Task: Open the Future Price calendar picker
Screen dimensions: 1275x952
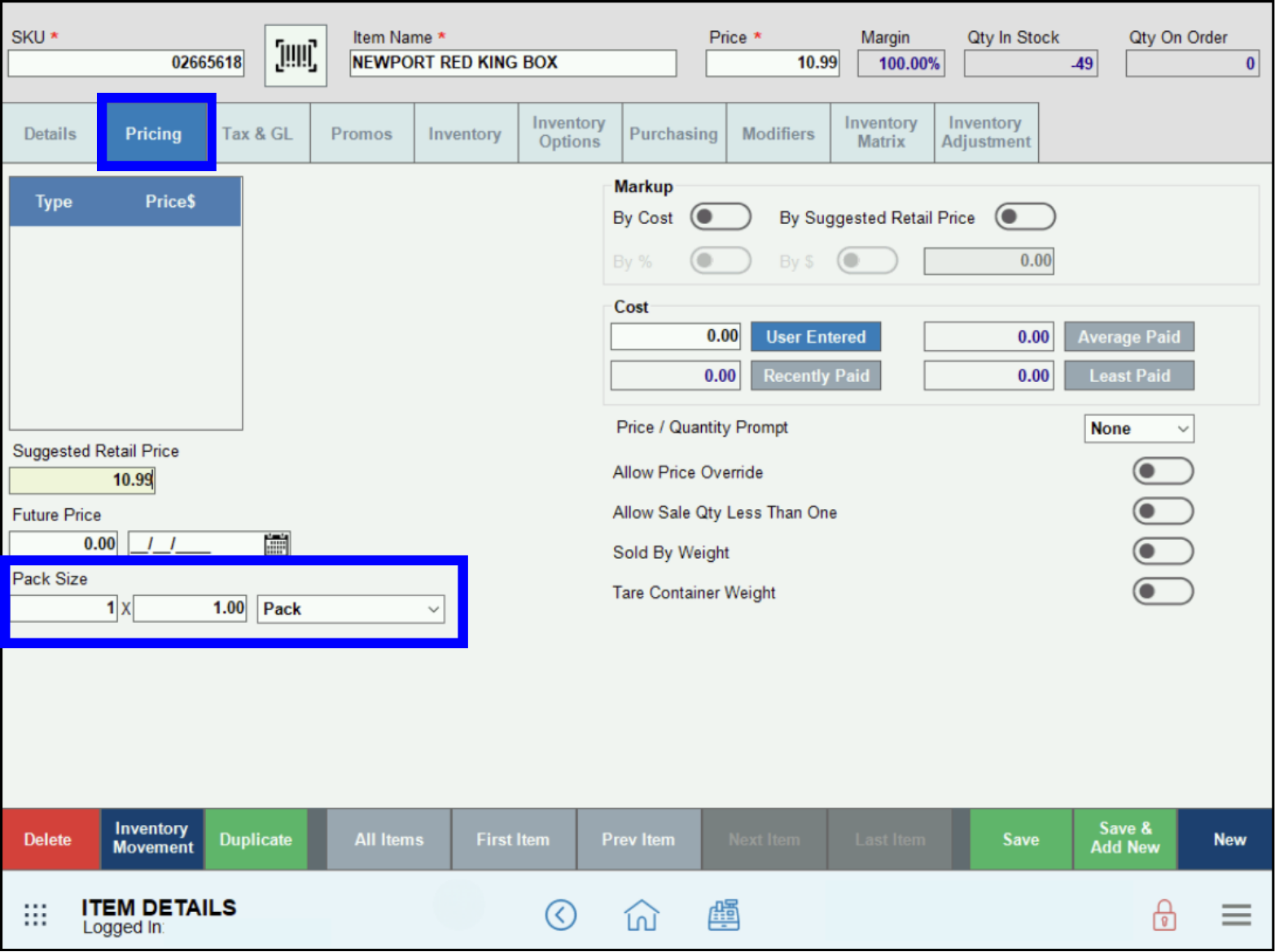Action: (x=277, y=543)
